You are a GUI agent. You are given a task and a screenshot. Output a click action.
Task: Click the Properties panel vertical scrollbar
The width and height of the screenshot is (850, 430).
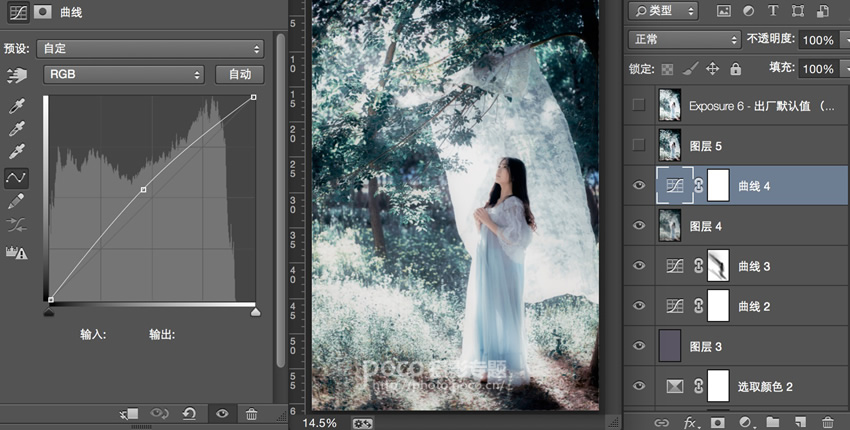pyautogui.click(x=280, y=201)
